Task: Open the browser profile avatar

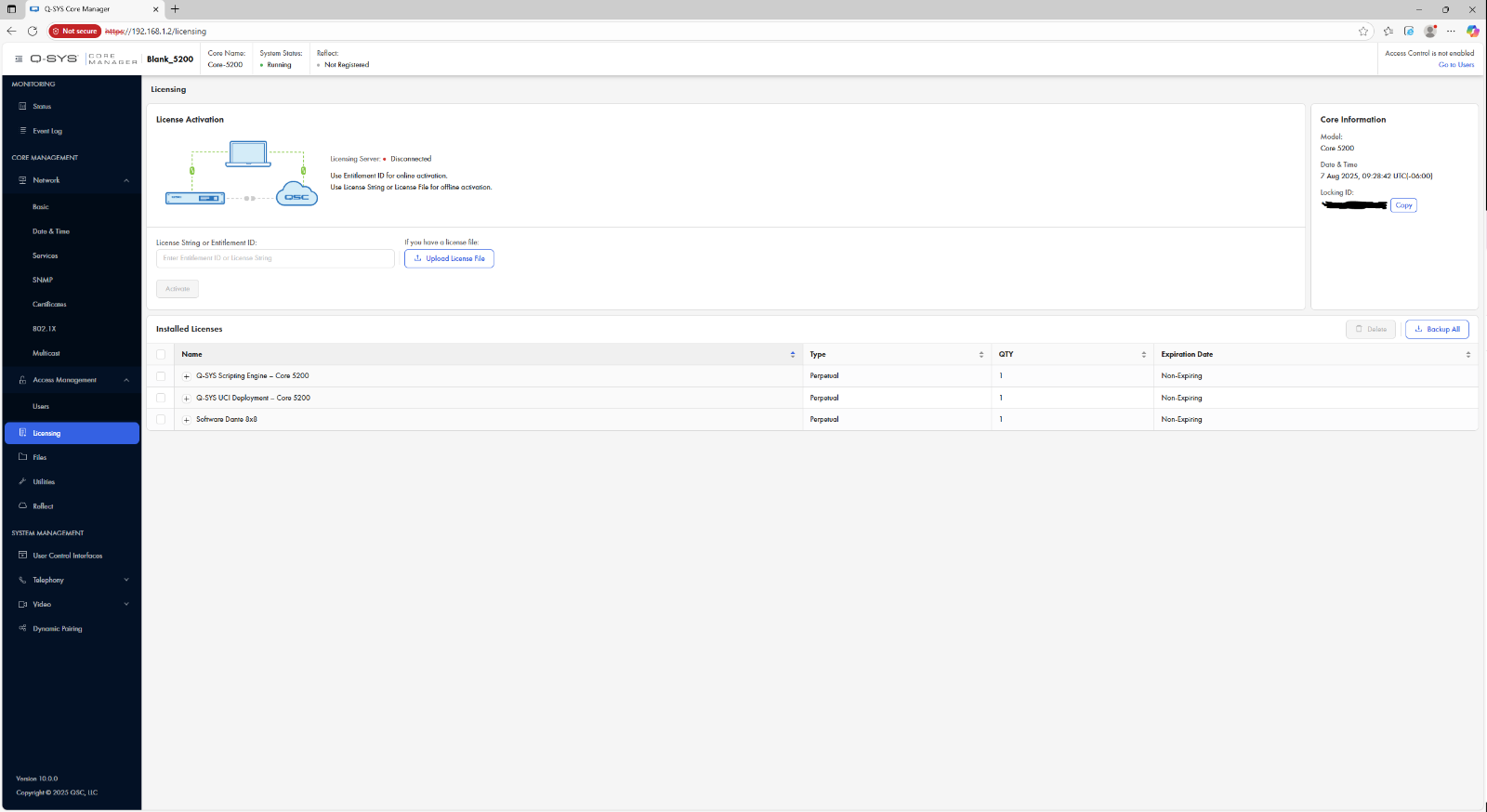Action: (1430, 31)
